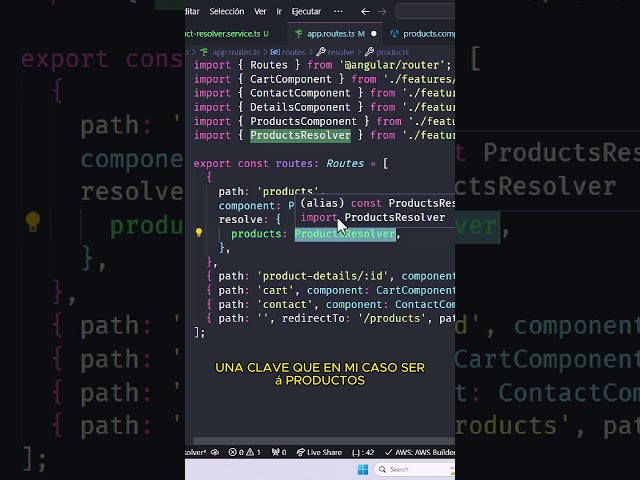This screenshot has height=480, width=640.
Task: Click the 'contact' path string
Action: click(284, 304)
